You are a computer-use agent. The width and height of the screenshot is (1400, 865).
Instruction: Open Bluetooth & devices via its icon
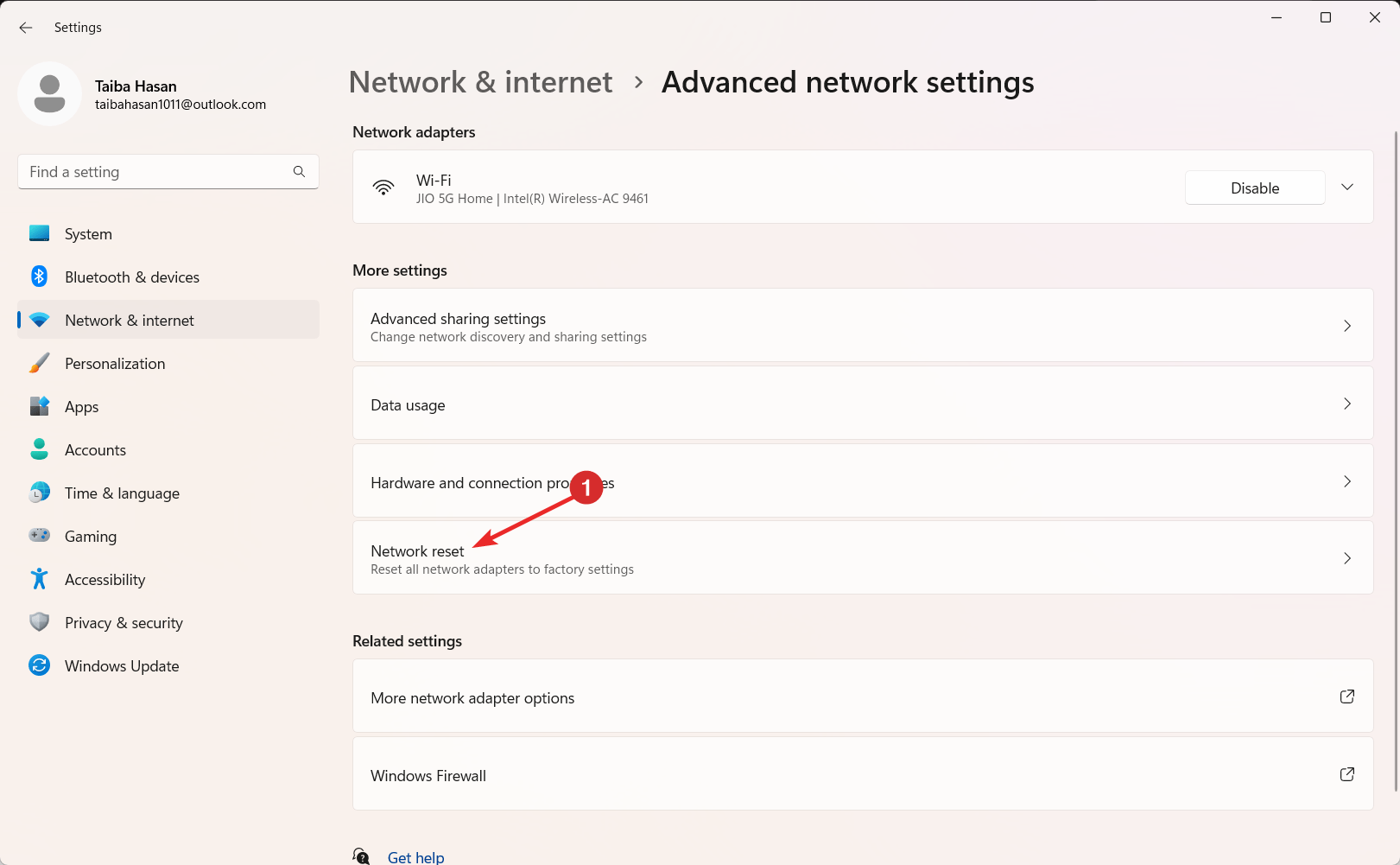pyautogui.click(x=40, y=277)
